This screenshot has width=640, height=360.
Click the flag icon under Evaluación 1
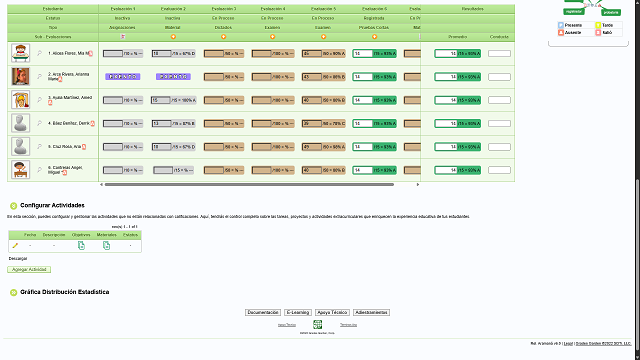(123, 37)
